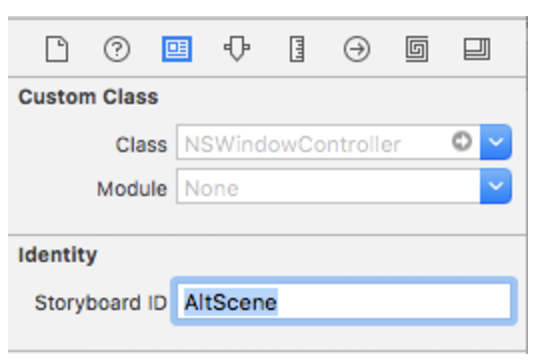
Task: Open the File inspector page icon
Action: coord(57,49)
